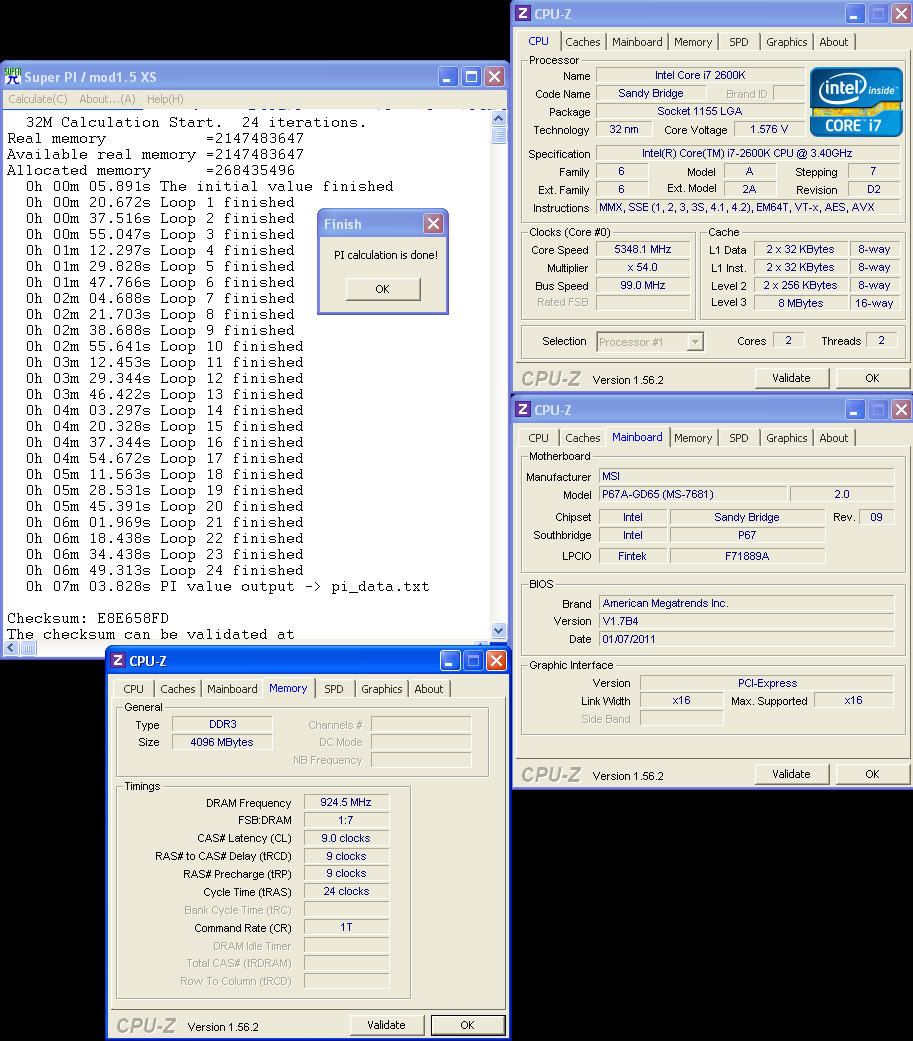Click the Command Rate 1T value
Viewport: 913px width, 1041px height.
(x=346, y=927)
